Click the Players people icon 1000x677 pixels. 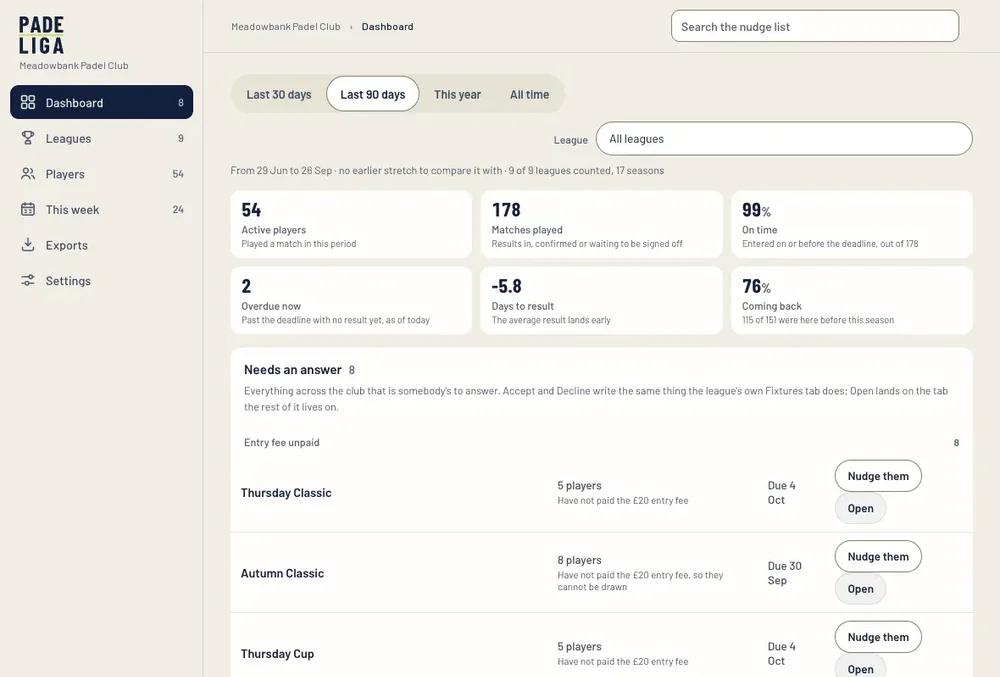(28, 173)
